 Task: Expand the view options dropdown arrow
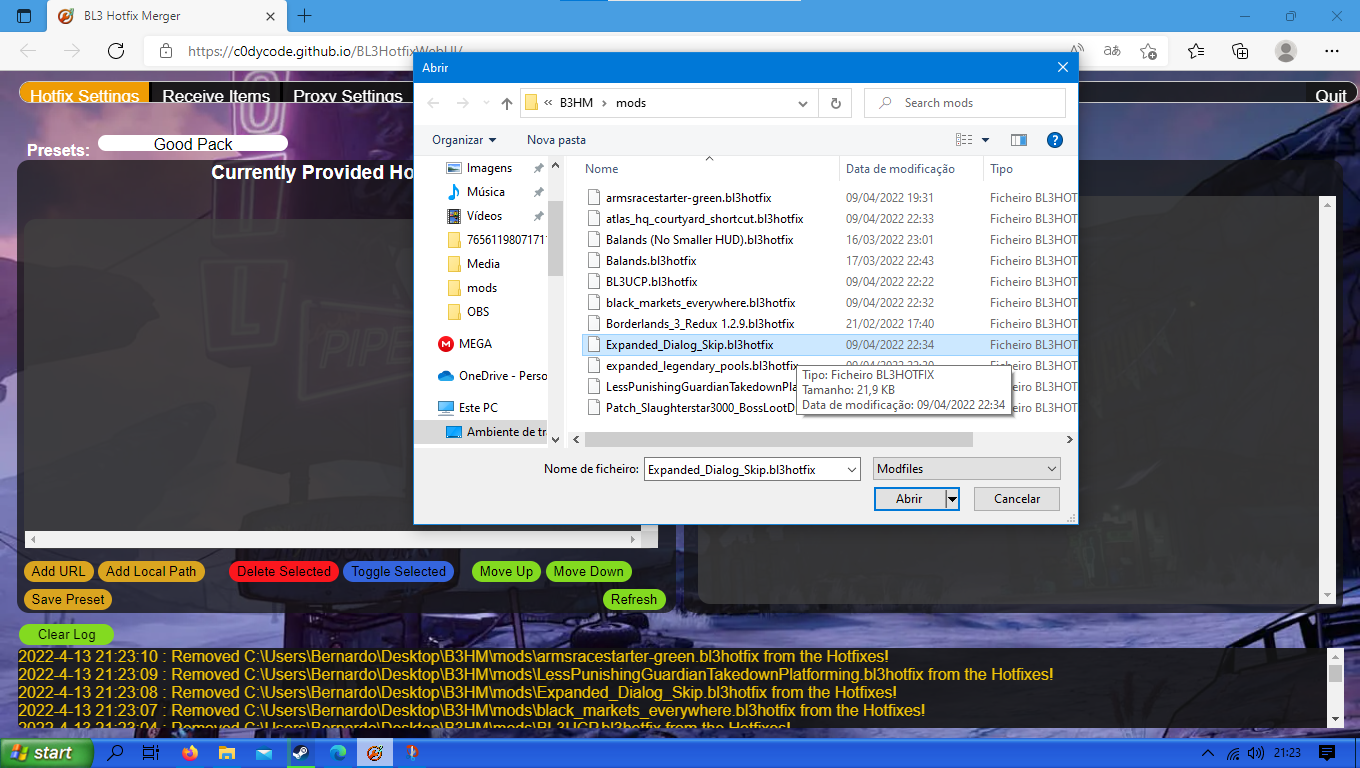click(985, 140)
